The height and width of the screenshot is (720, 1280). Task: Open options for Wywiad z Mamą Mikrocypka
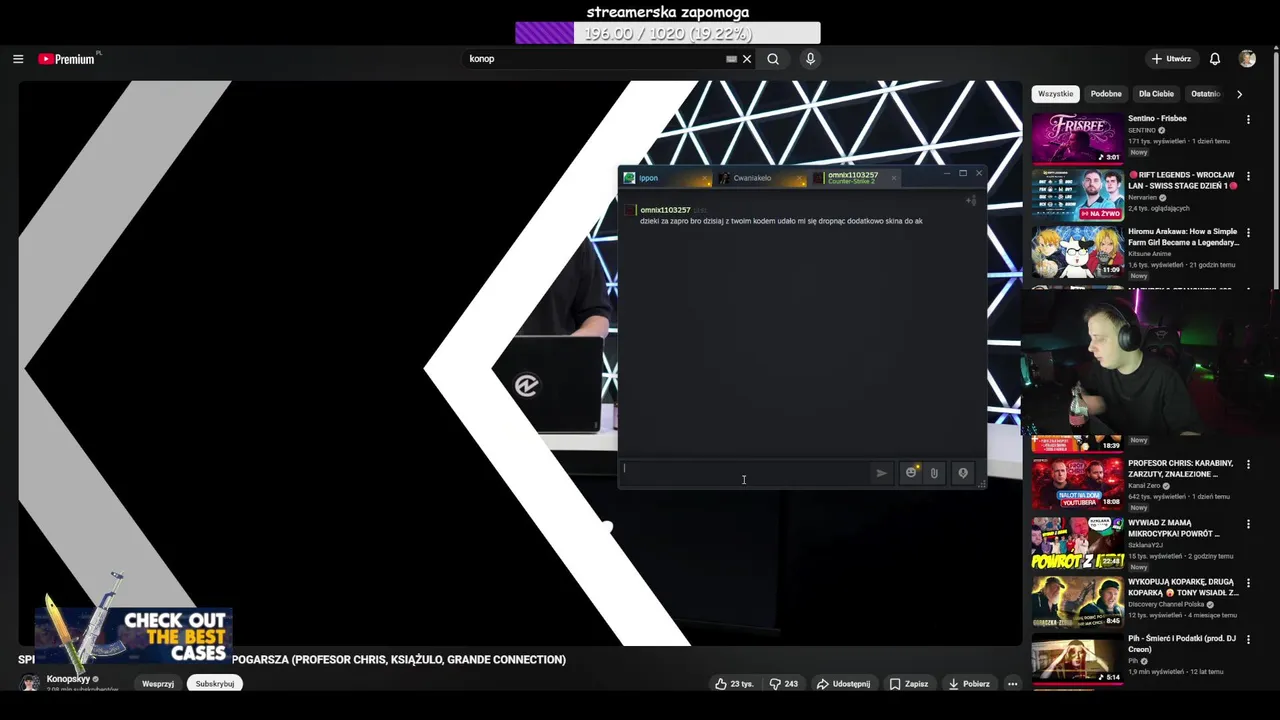coord(1248,524)
